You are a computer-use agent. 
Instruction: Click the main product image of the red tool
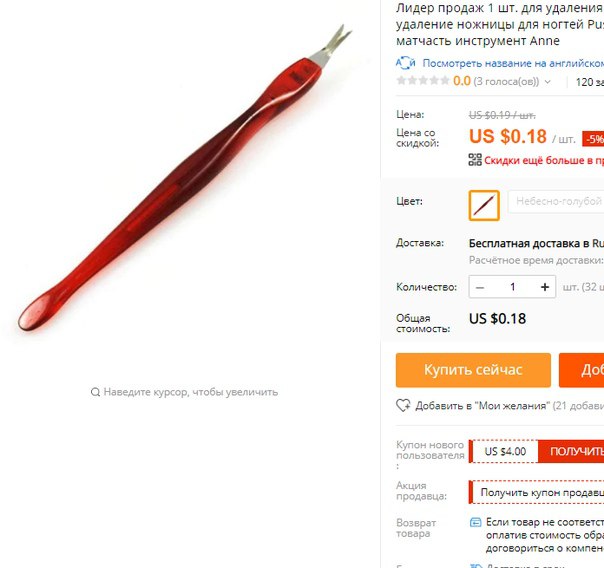click(x=185, y=178)
